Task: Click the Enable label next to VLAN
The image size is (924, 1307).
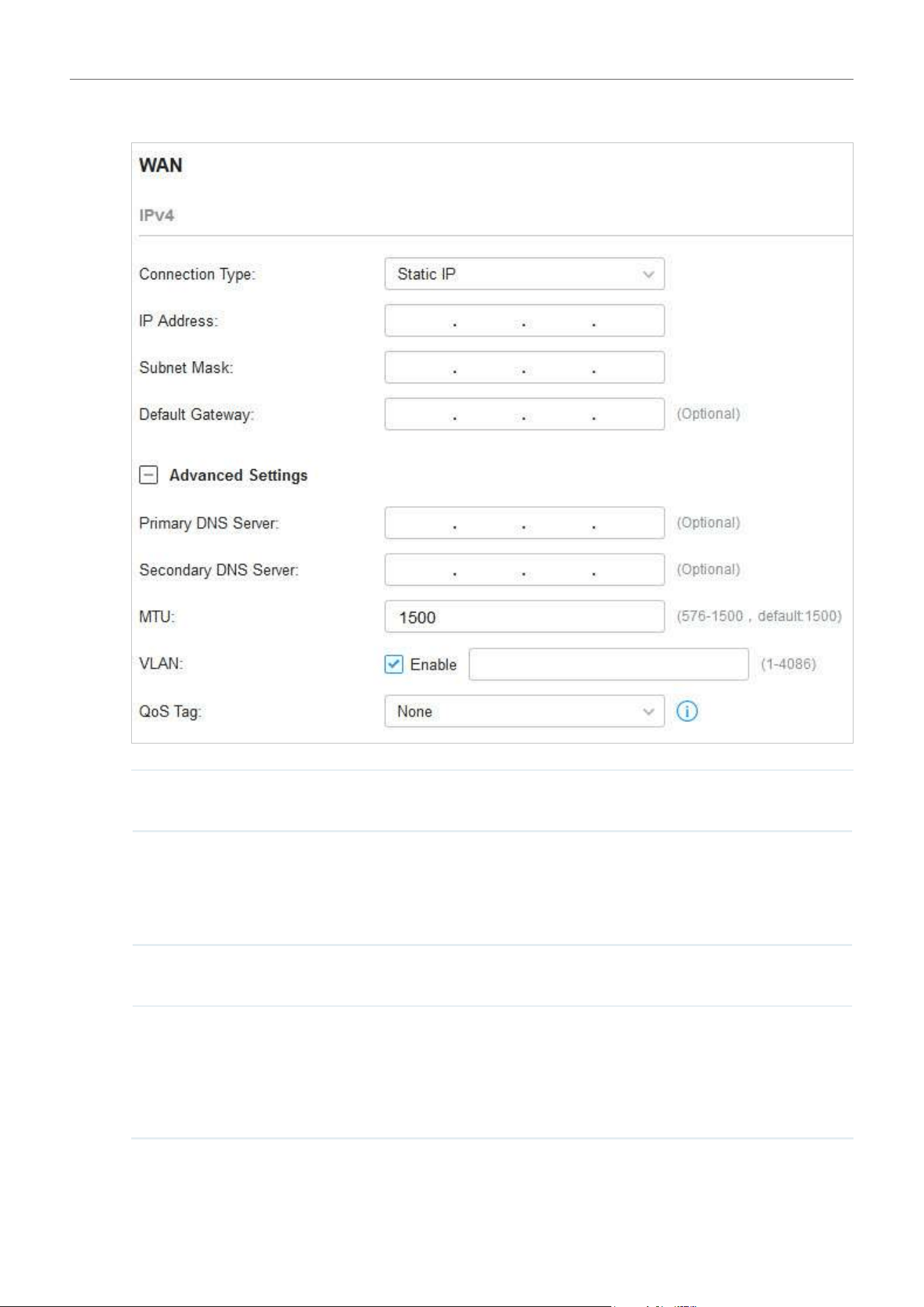Action: pos(433,665)
